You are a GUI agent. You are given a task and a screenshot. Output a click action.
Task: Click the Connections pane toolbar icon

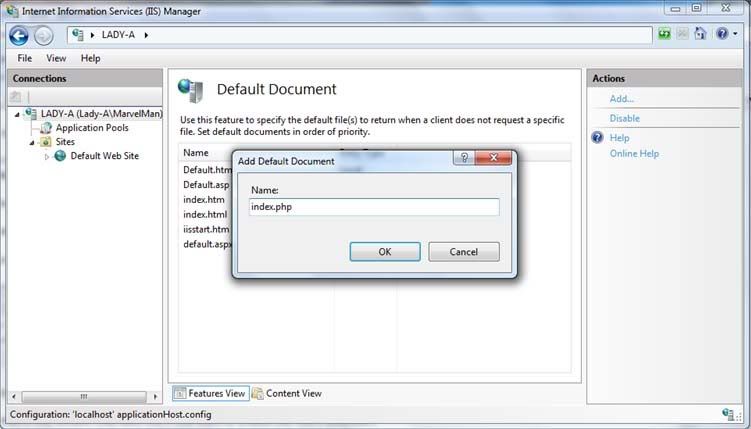(x=16, y=97)
